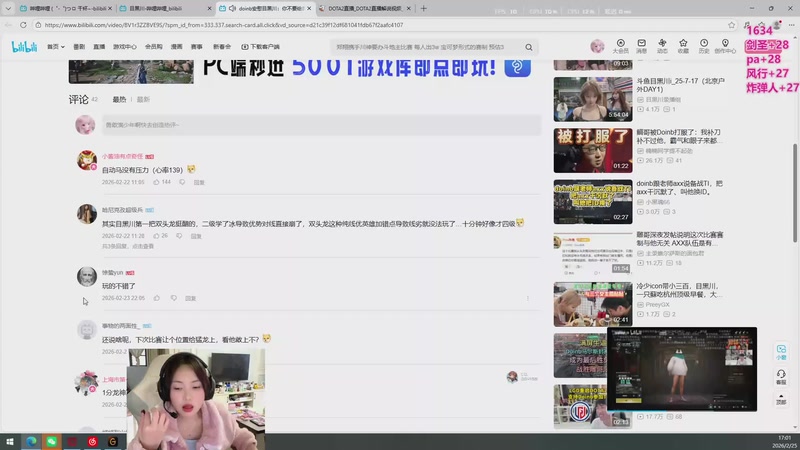Open the Windows Start menu
Screen dimensions: 800x450
(10, 442)
